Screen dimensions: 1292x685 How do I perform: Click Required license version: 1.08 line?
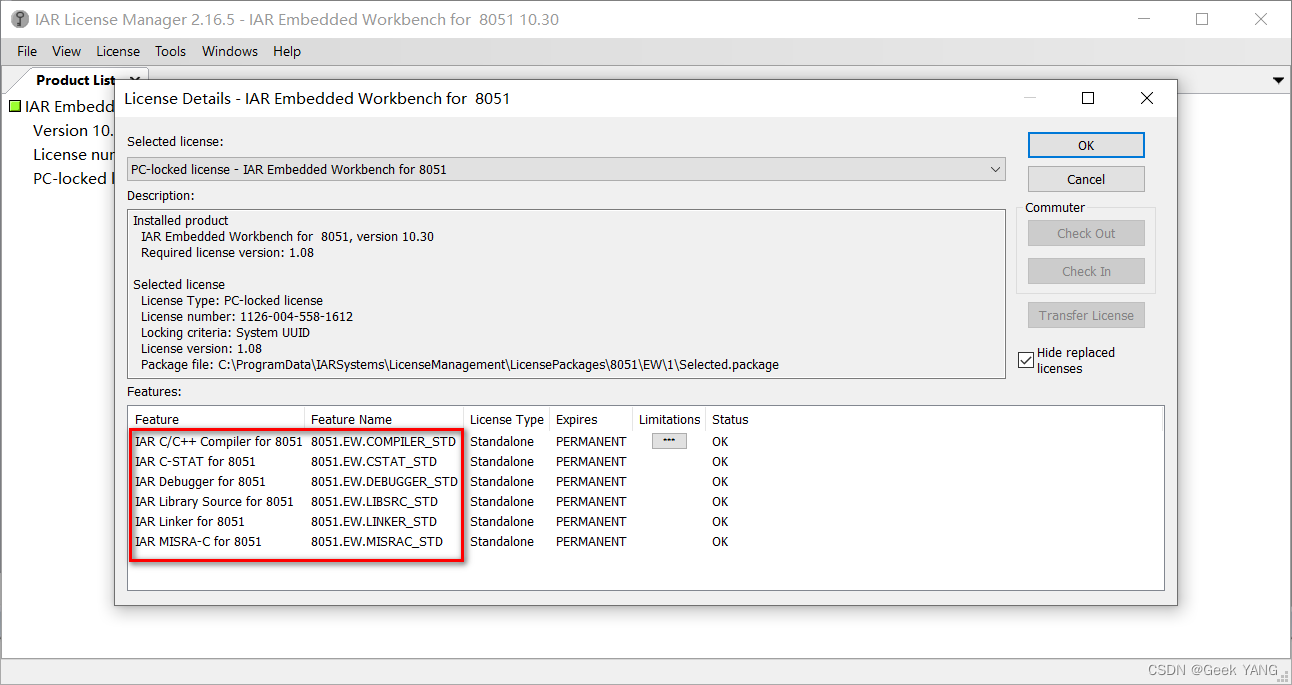pos(227,252)
